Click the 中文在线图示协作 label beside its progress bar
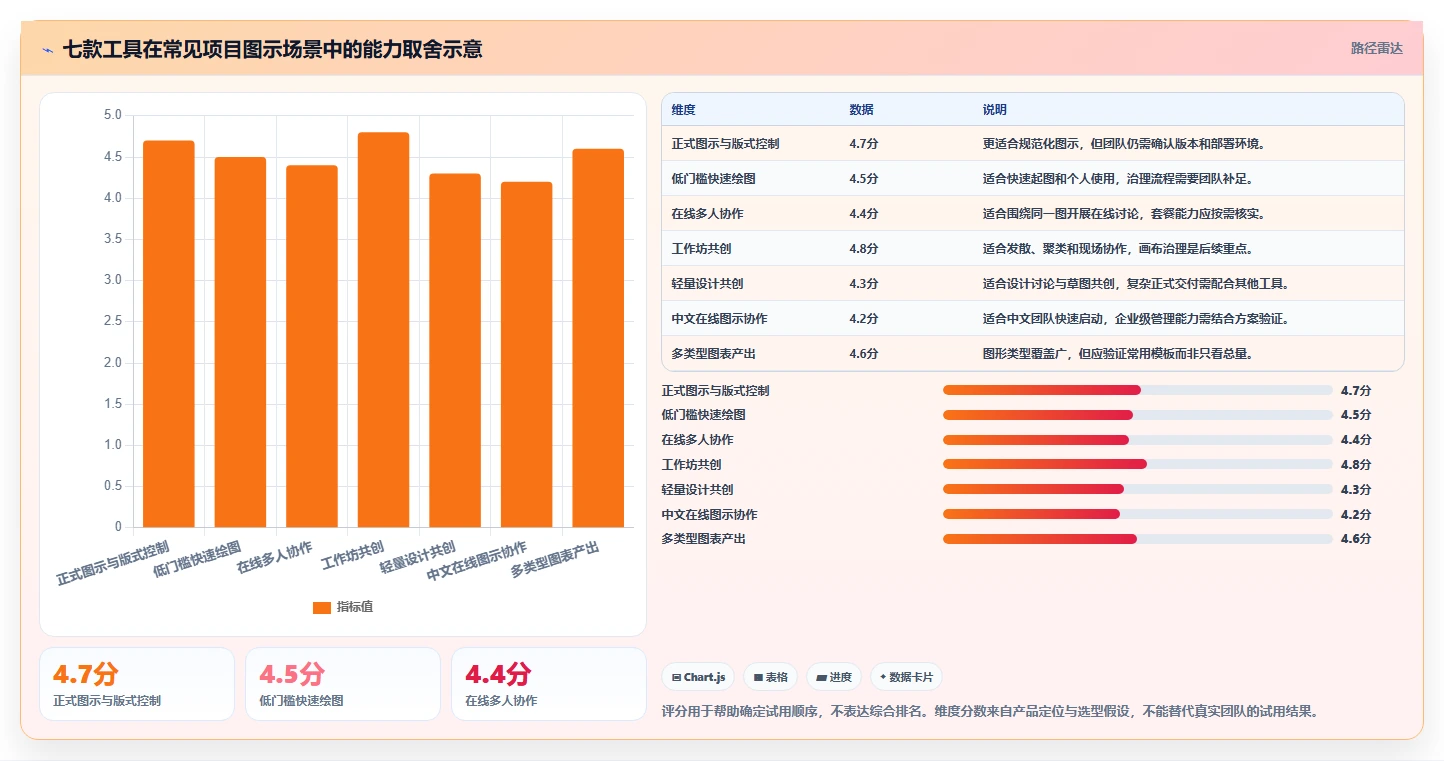Screen dimensions: 1444x761 pos(709,514)
